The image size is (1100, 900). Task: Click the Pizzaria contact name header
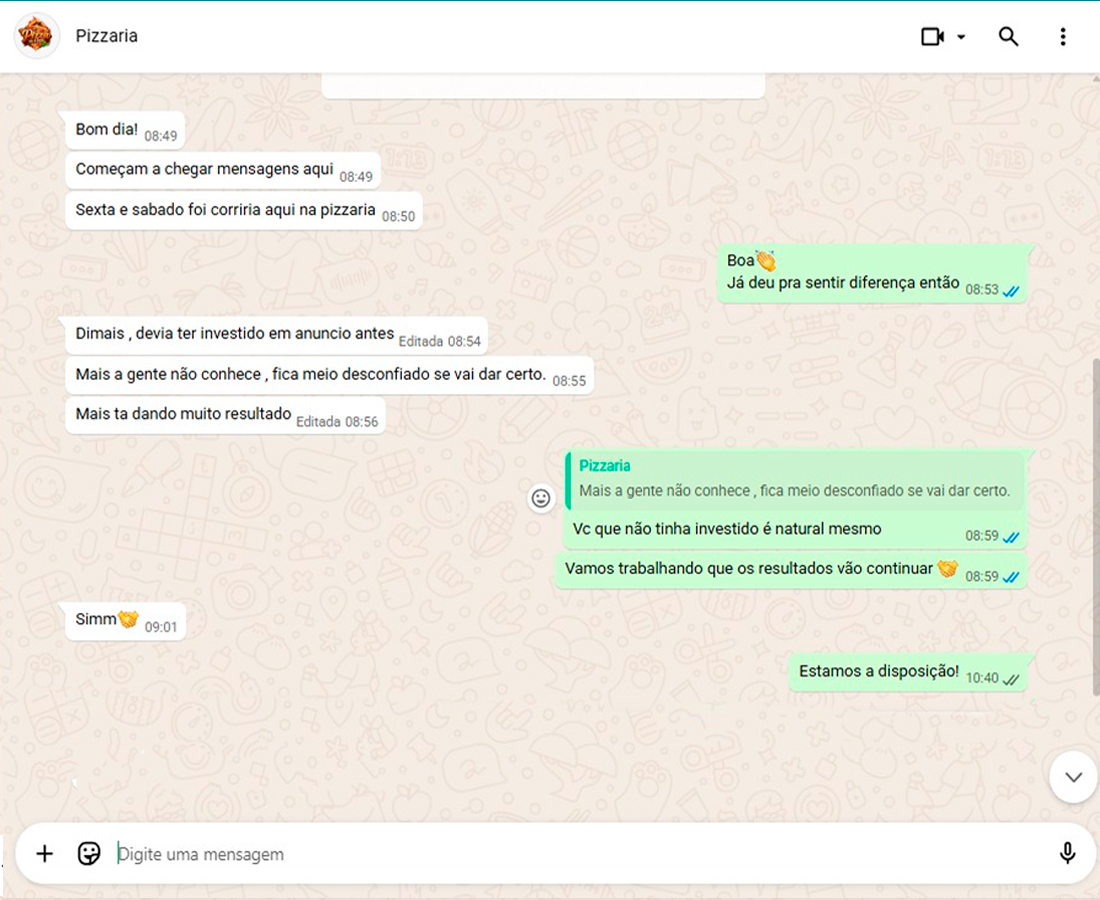pyautogui.click(x=107, y=36)
